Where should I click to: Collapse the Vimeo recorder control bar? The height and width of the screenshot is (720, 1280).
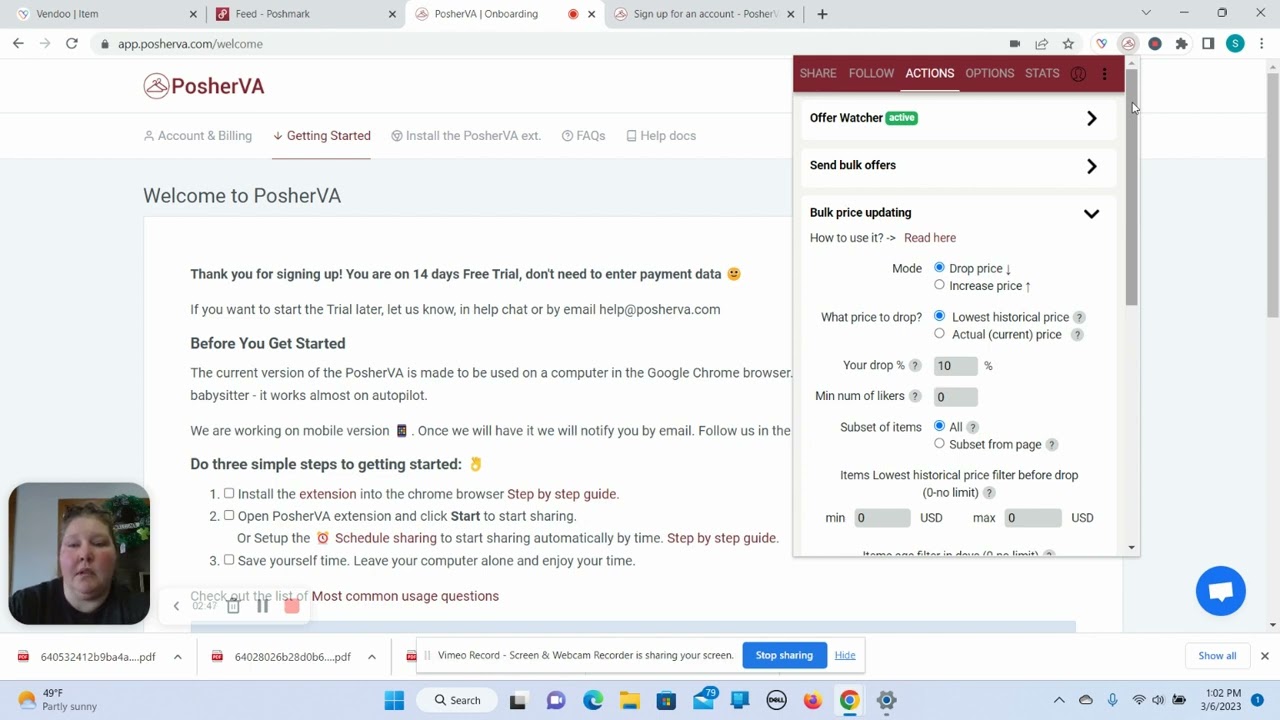tap(176, 606)
